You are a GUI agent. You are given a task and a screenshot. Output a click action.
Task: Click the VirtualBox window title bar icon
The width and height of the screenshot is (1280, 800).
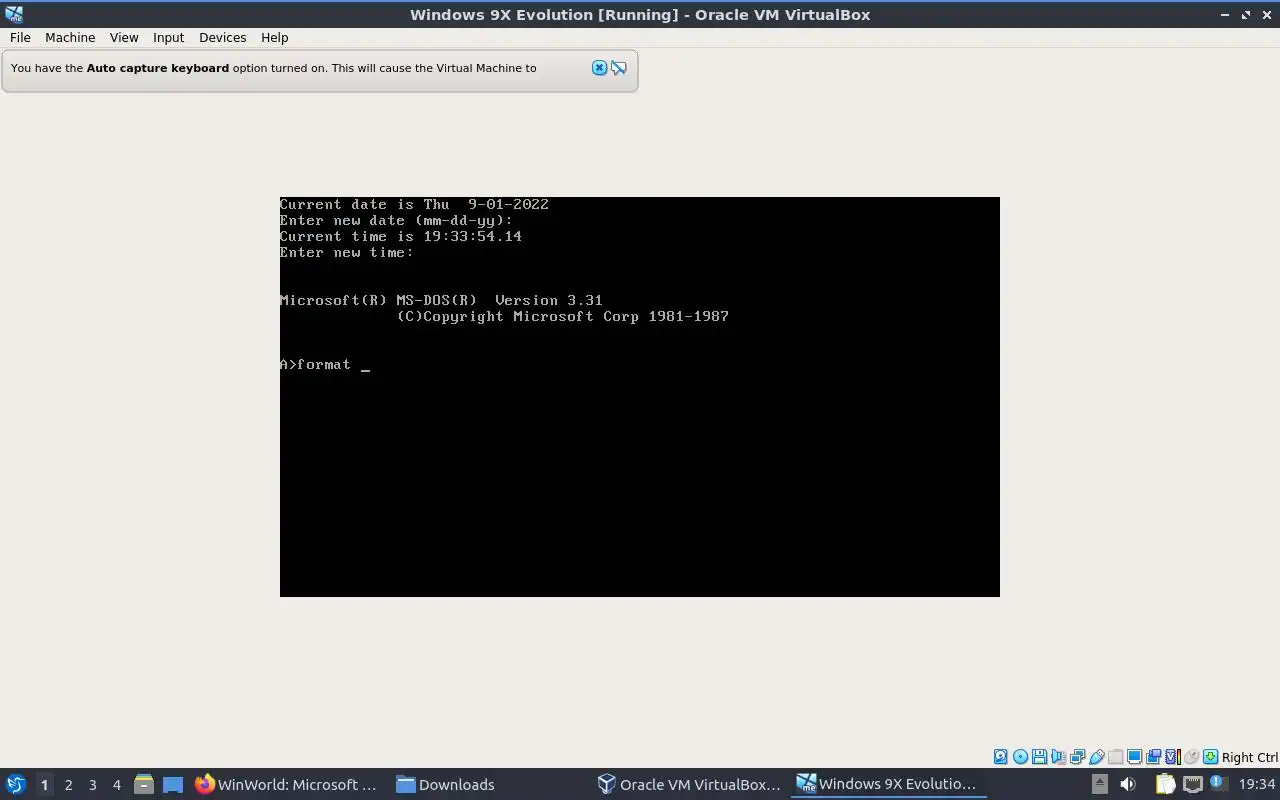[13, 14]
